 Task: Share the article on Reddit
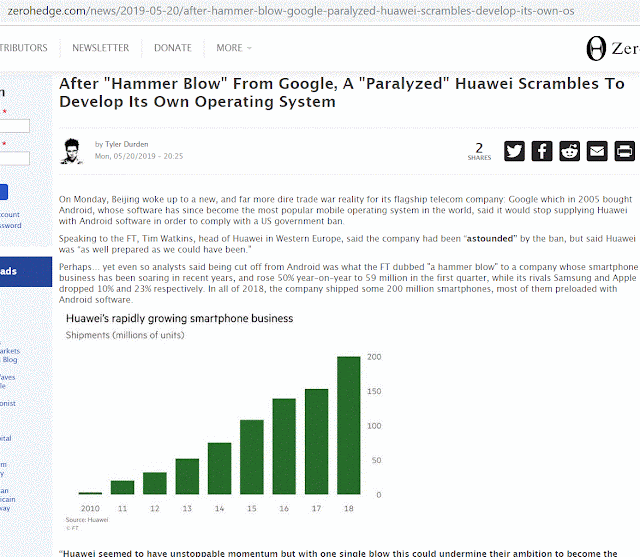pos(569,151)
